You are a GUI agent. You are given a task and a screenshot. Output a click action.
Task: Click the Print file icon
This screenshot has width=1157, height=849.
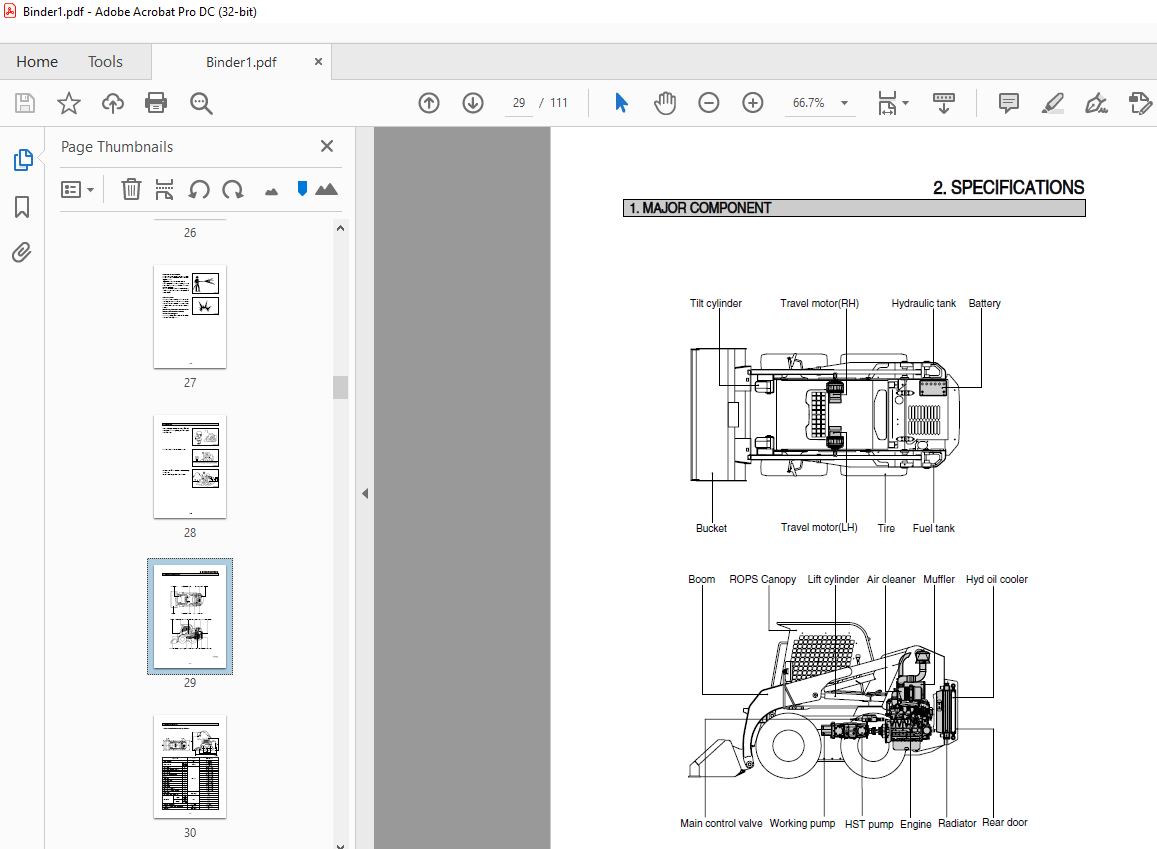pyautogui.click(x=155, y=103)
